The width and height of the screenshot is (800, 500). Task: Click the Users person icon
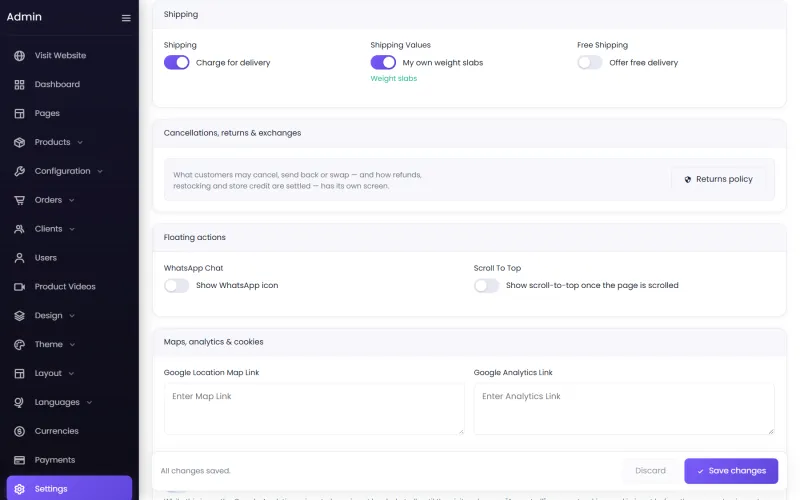coord(19,258)
